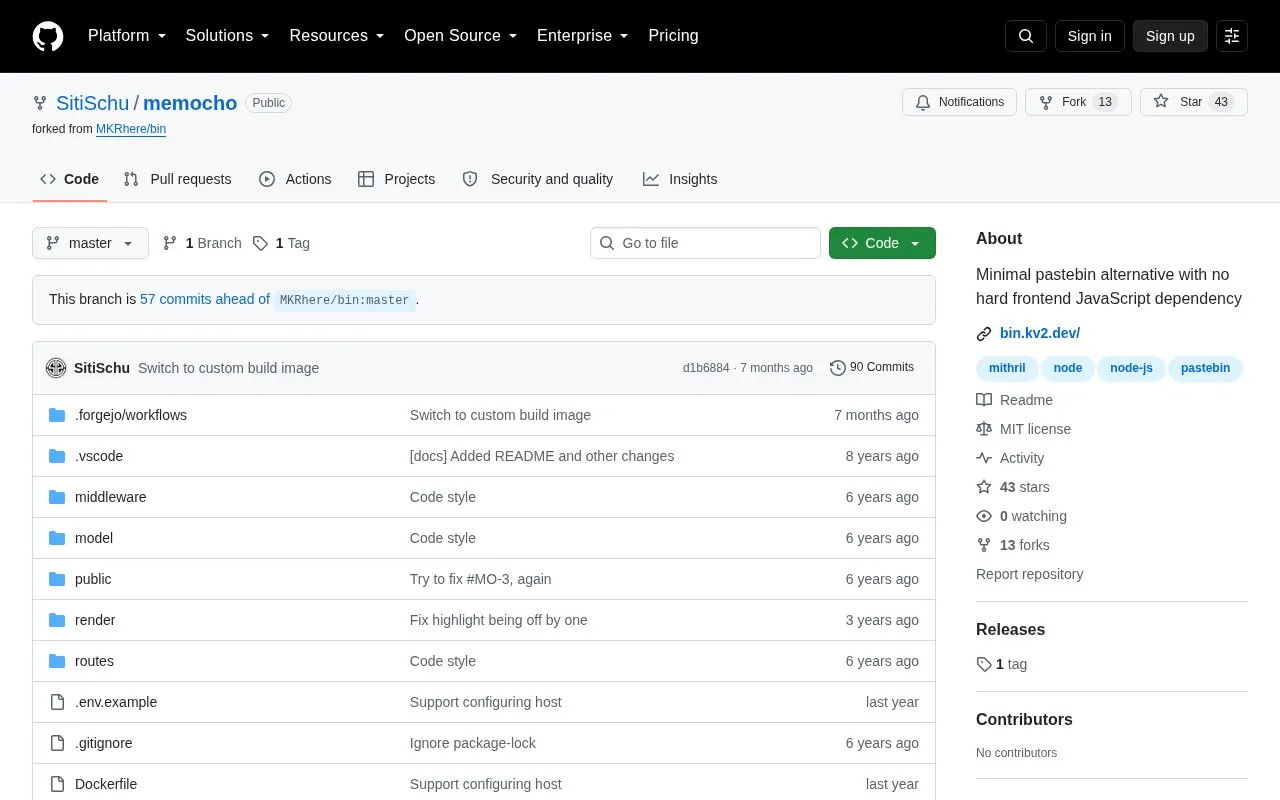Expand the Solutions menu
1280x800 pixels.
(x=228, y=36)
